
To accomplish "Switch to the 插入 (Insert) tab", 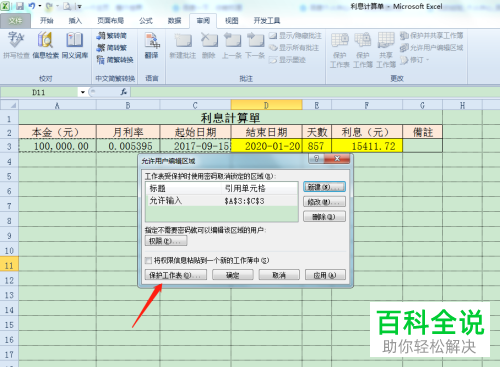I will (75, 21).
